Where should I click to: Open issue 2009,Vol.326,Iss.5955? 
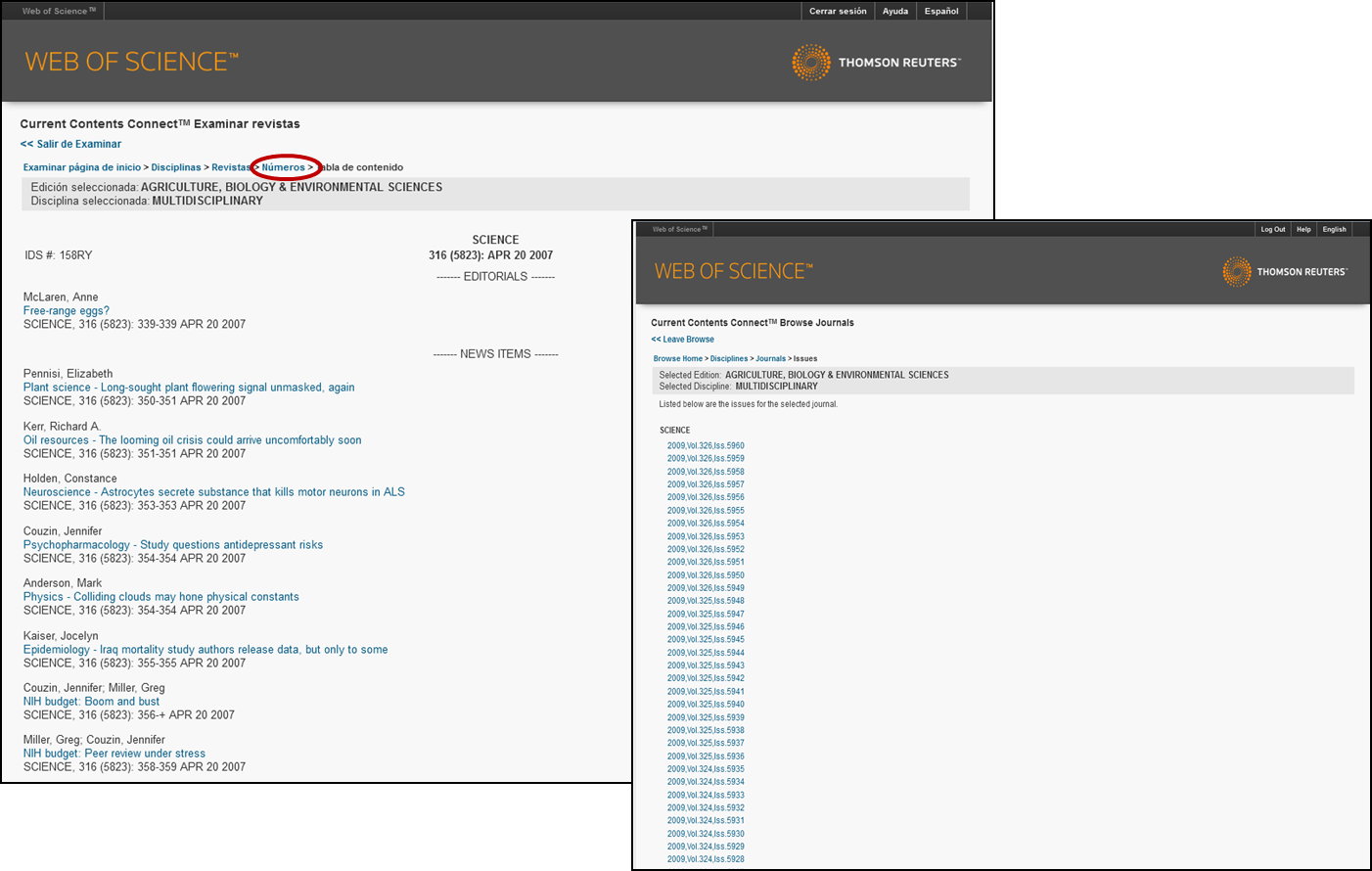coord(706,511)
